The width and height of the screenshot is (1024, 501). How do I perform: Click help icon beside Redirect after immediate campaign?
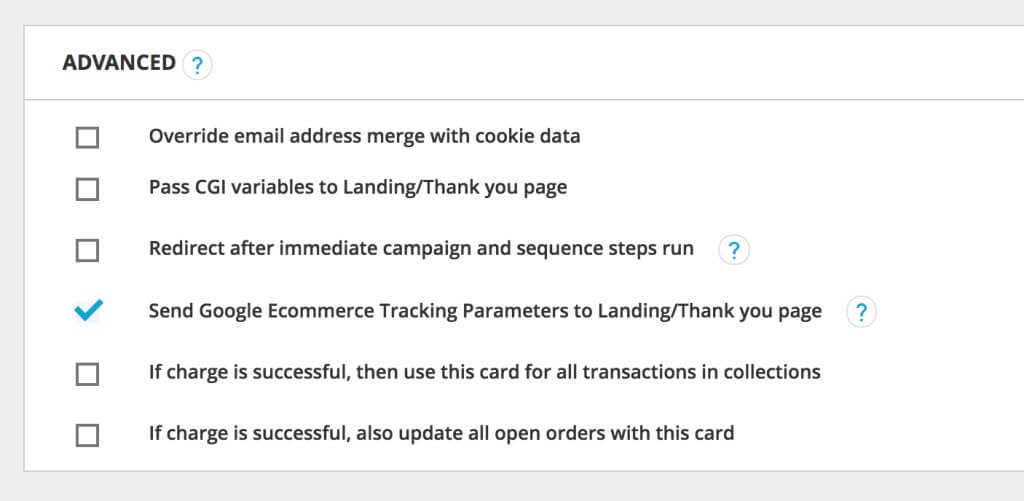pyautogui.click(x=733, y=249)
